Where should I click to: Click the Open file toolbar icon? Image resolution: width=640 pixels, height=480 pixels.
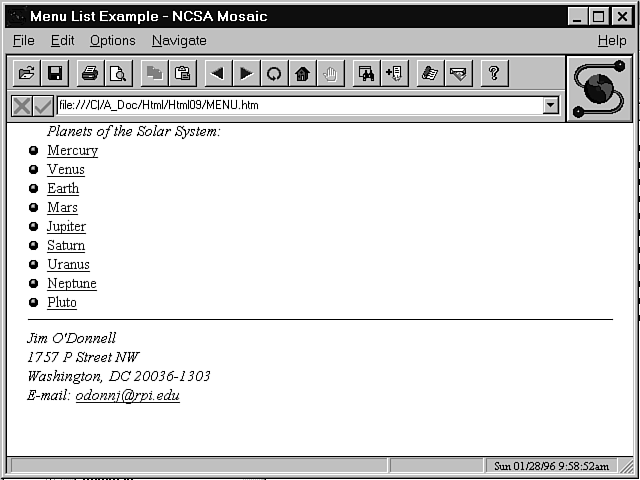pos(26,73)
